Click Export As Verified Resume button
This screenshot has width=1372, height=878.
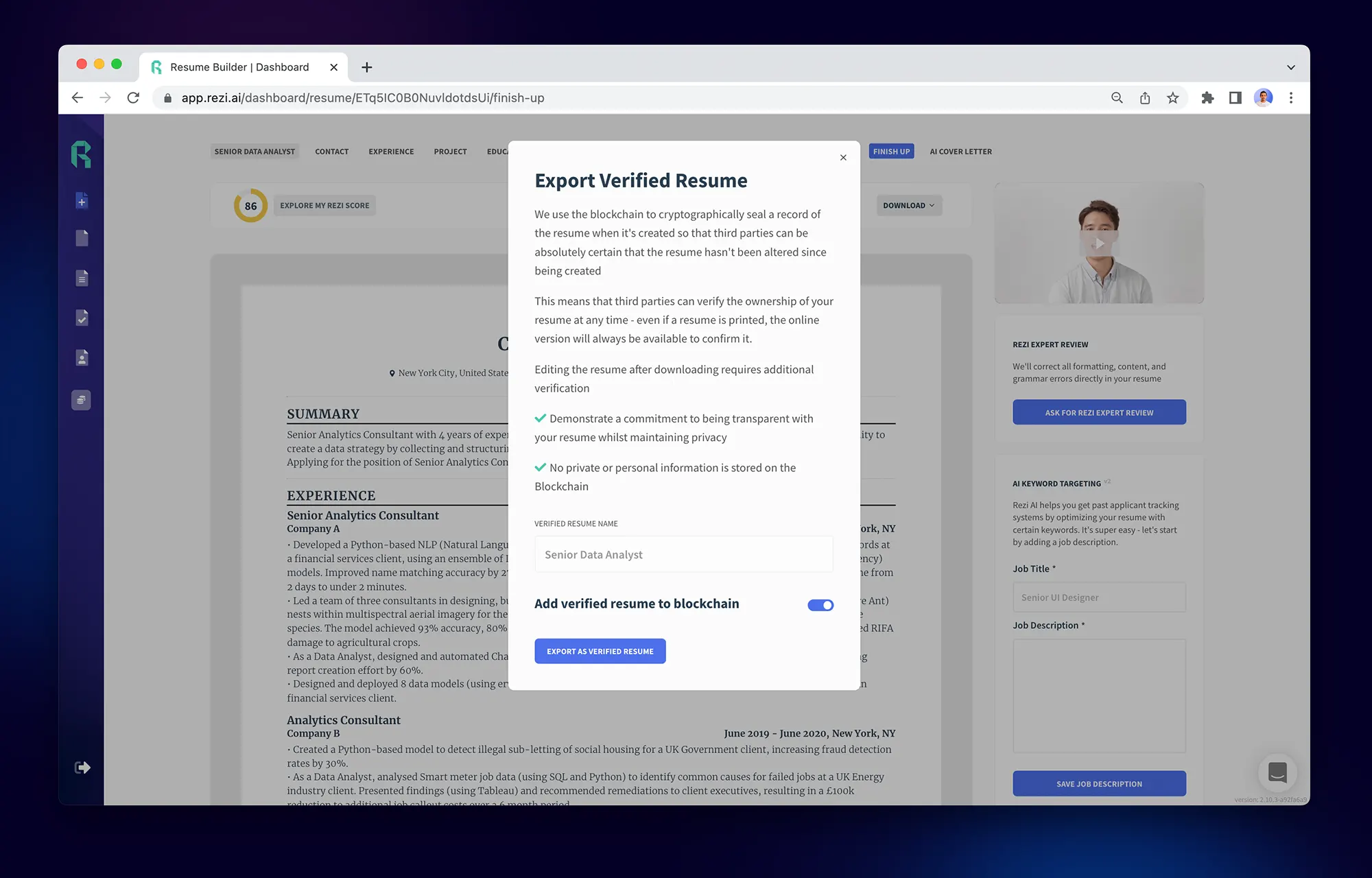point(600,651)
